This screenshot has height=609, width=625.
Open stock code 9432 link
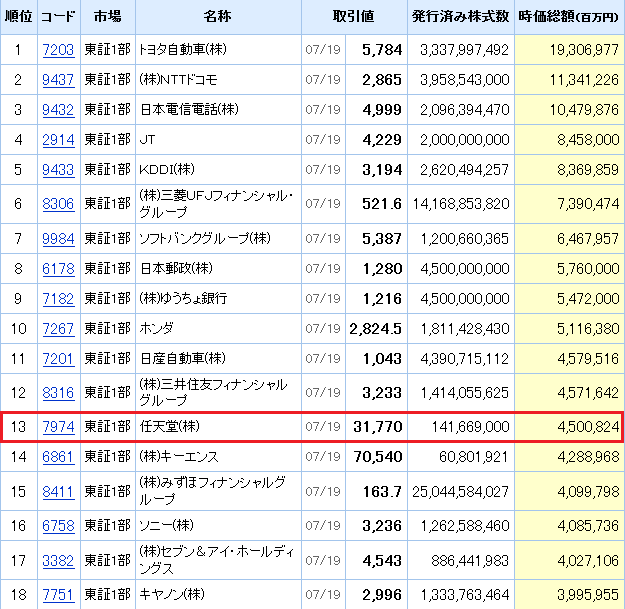tap(58, 110)
